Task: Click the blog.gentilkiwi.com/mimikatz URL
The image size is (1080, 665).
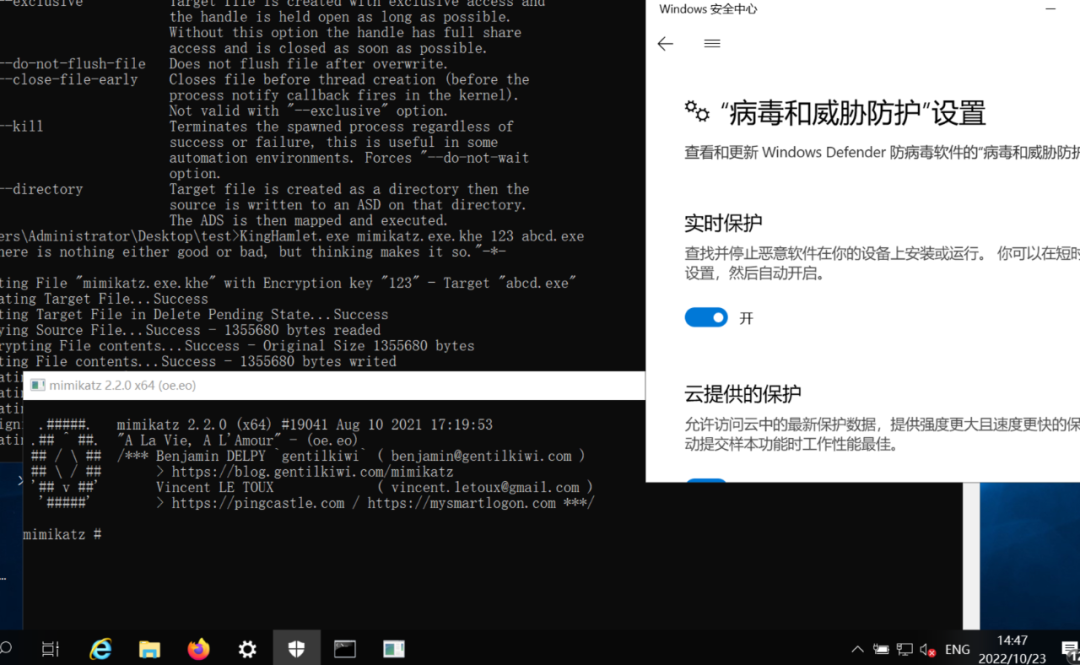Action: [312, 472]
